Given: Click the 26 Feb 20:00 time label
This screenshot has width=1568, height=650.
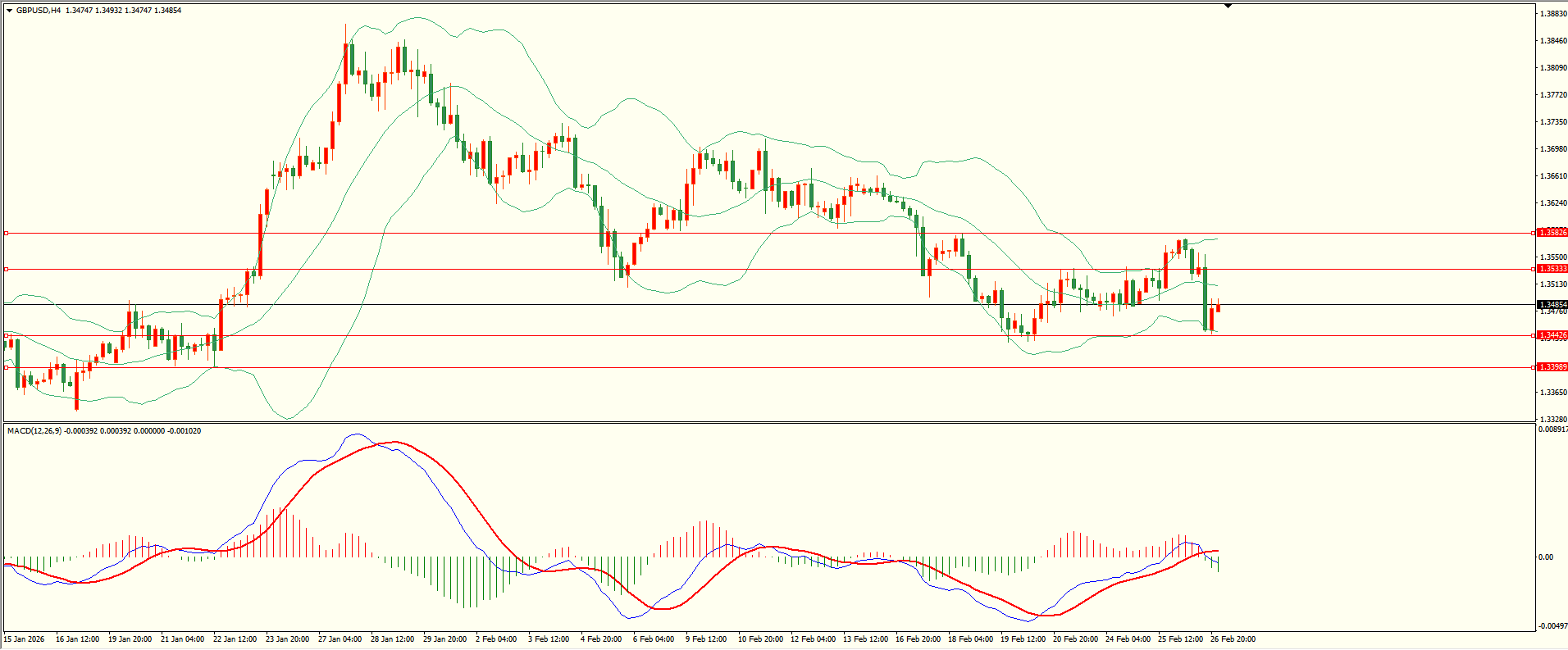Looking at the screenshot, I should click(x=1233, y=639).
